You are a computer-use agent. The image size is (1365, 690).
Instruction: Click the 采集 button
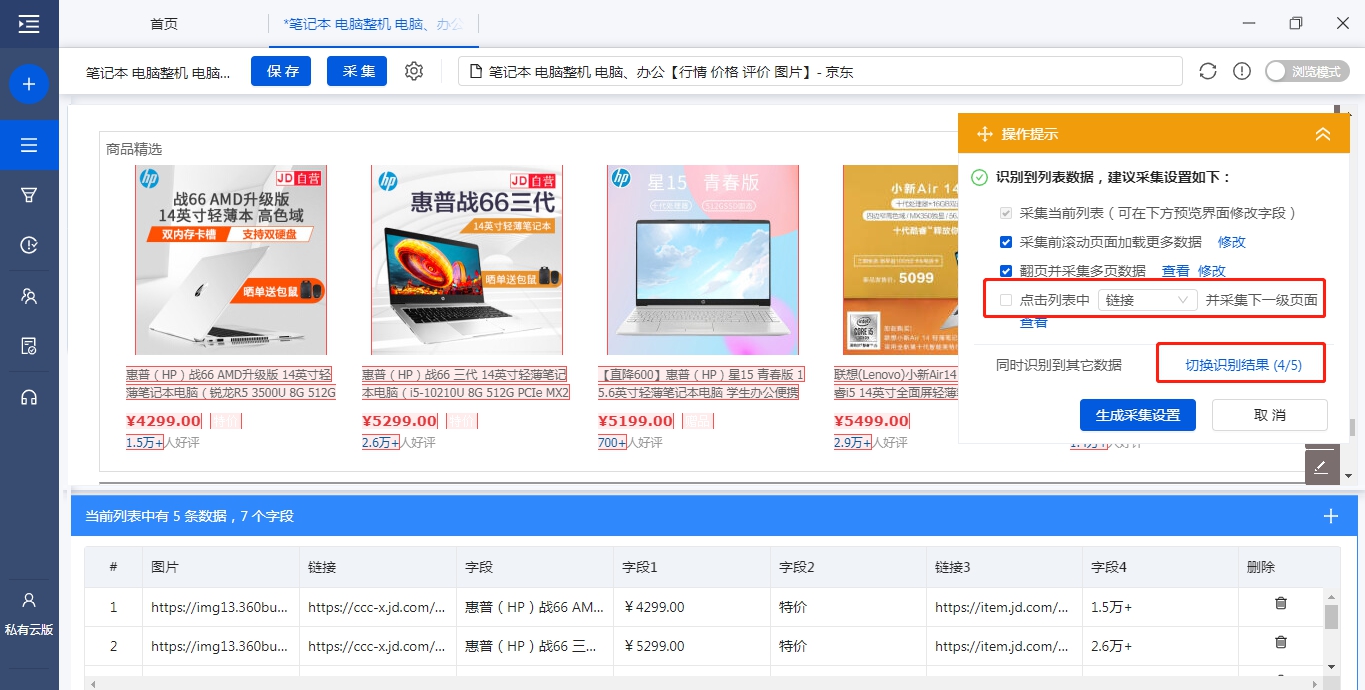click(357, 71)
